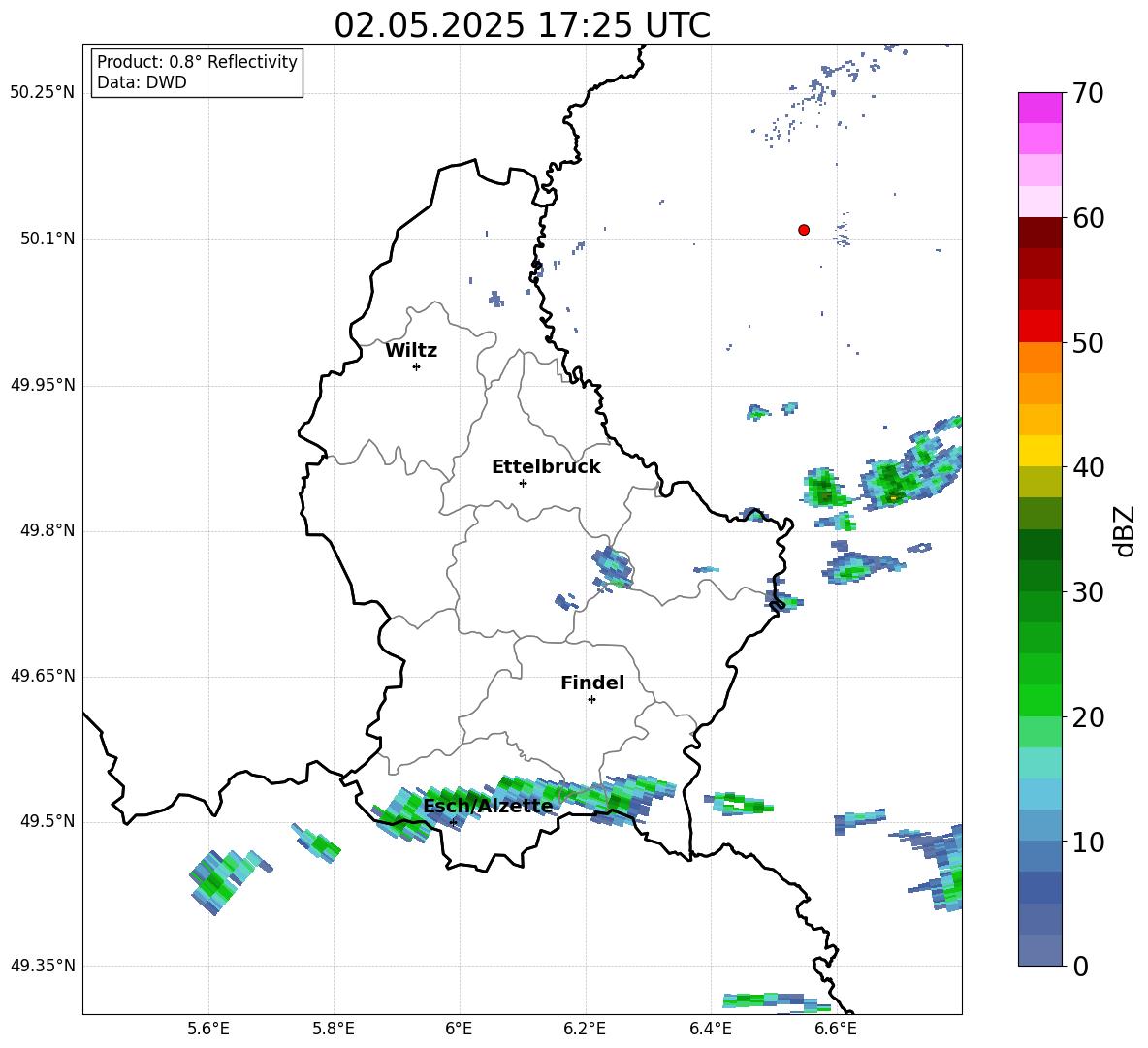Click the 49.65°N latitude label
This screenshot has height=1048, width=1148.
coord(43,676)
